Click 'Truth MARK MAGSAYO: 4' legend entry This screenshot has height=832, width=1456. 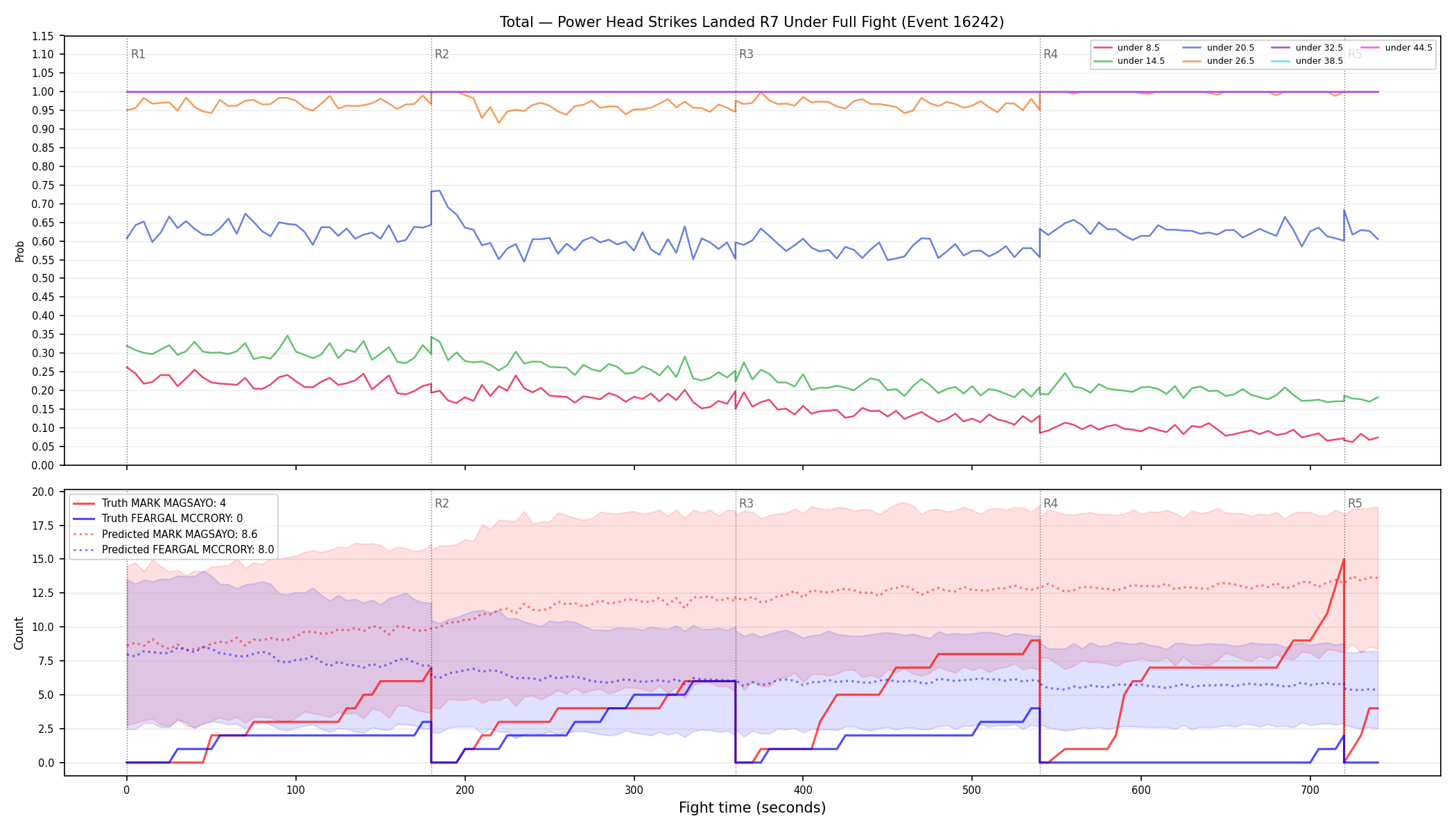[x=150, y=503]
